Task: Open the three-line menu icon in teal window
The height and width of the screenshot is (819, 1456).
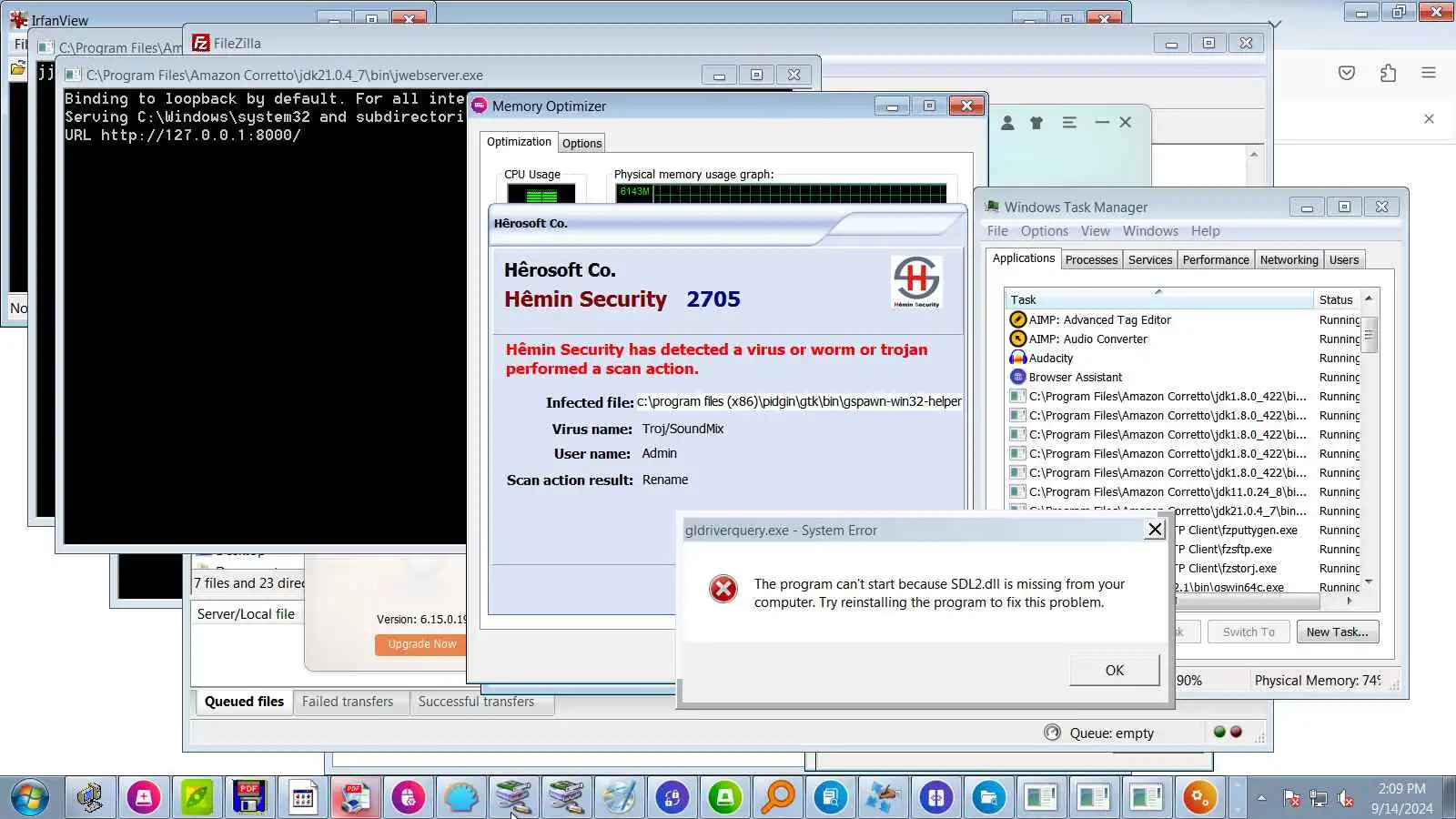Action: coord(1069,122)
